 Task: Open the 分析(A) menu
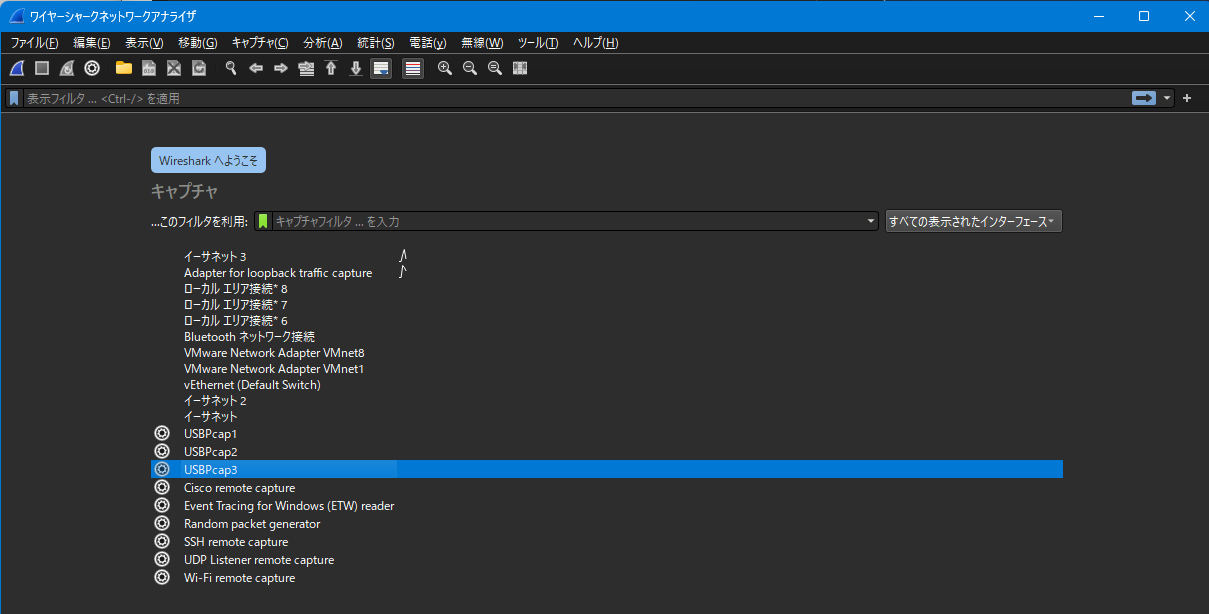[322, 43]
